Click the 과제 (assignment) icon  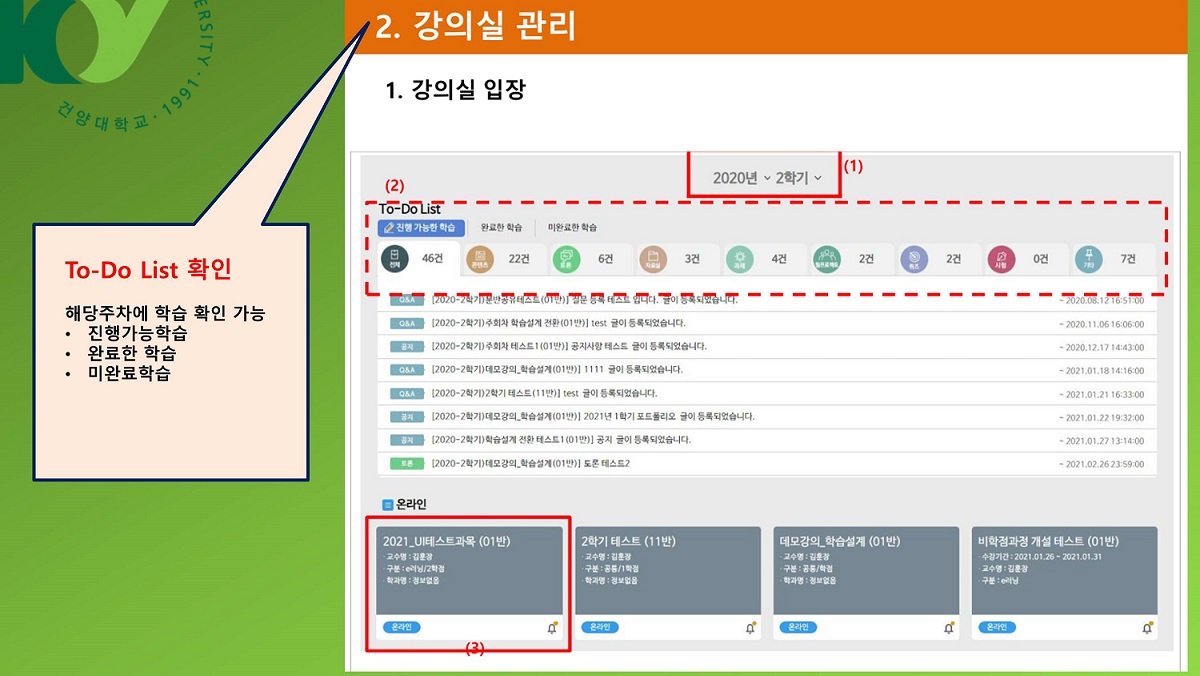(740, 259)
